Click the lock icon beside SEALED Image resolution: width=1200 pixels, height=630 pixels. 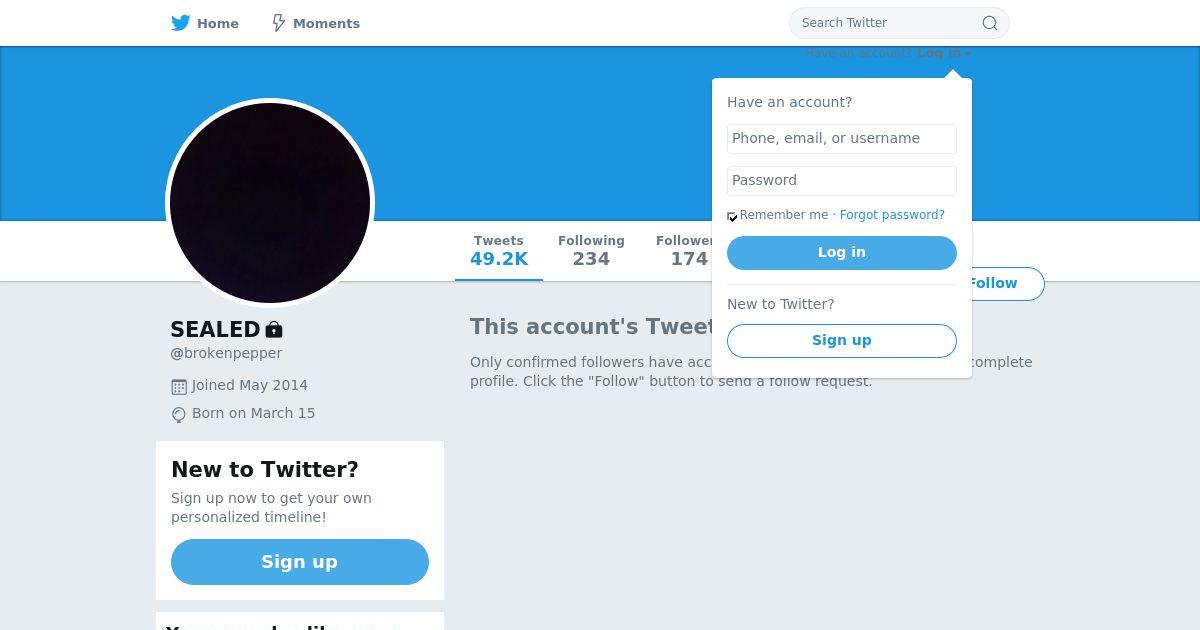274,329
